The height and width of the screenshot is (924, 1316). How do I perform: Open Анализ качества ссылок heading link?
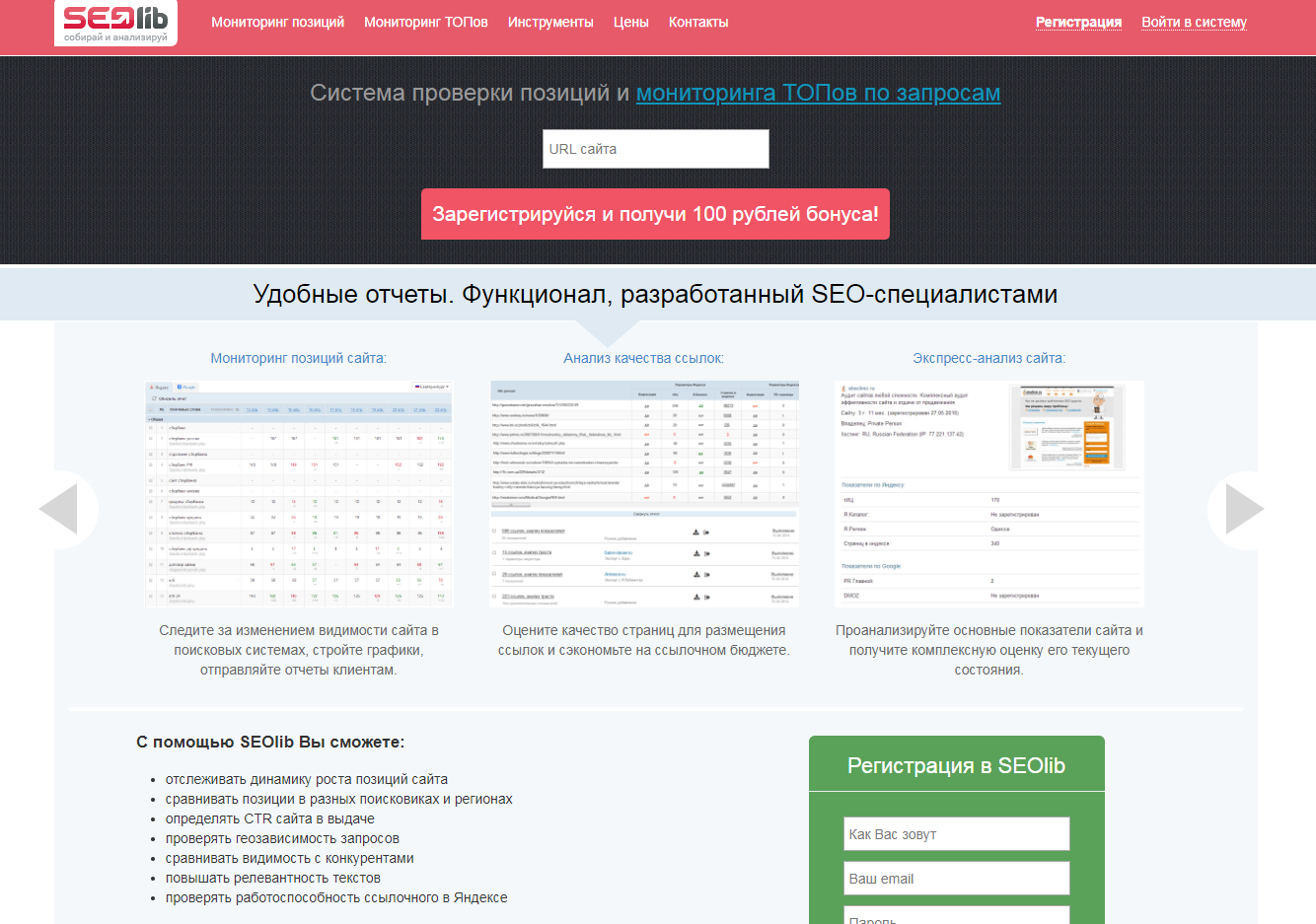point(643,358)
